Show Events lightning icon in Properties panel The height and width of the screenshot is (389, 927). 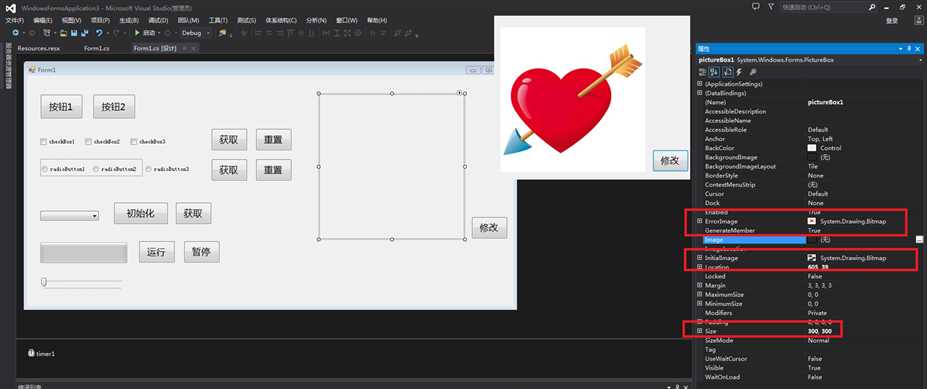tap(739, 72)
